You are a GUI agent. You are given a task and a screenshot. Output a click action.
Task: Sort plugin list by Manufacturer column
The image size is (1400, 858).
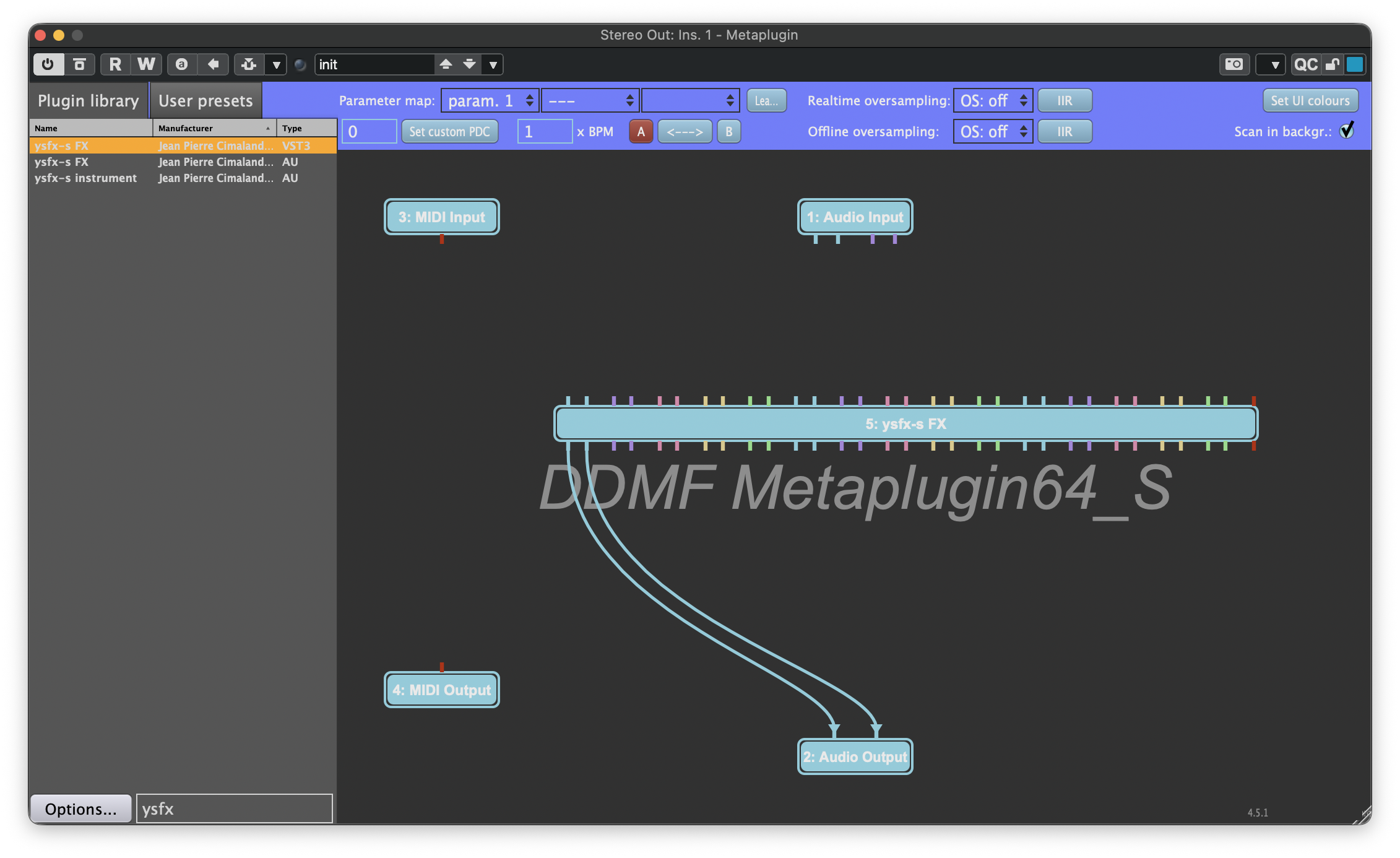coord(215,128)
